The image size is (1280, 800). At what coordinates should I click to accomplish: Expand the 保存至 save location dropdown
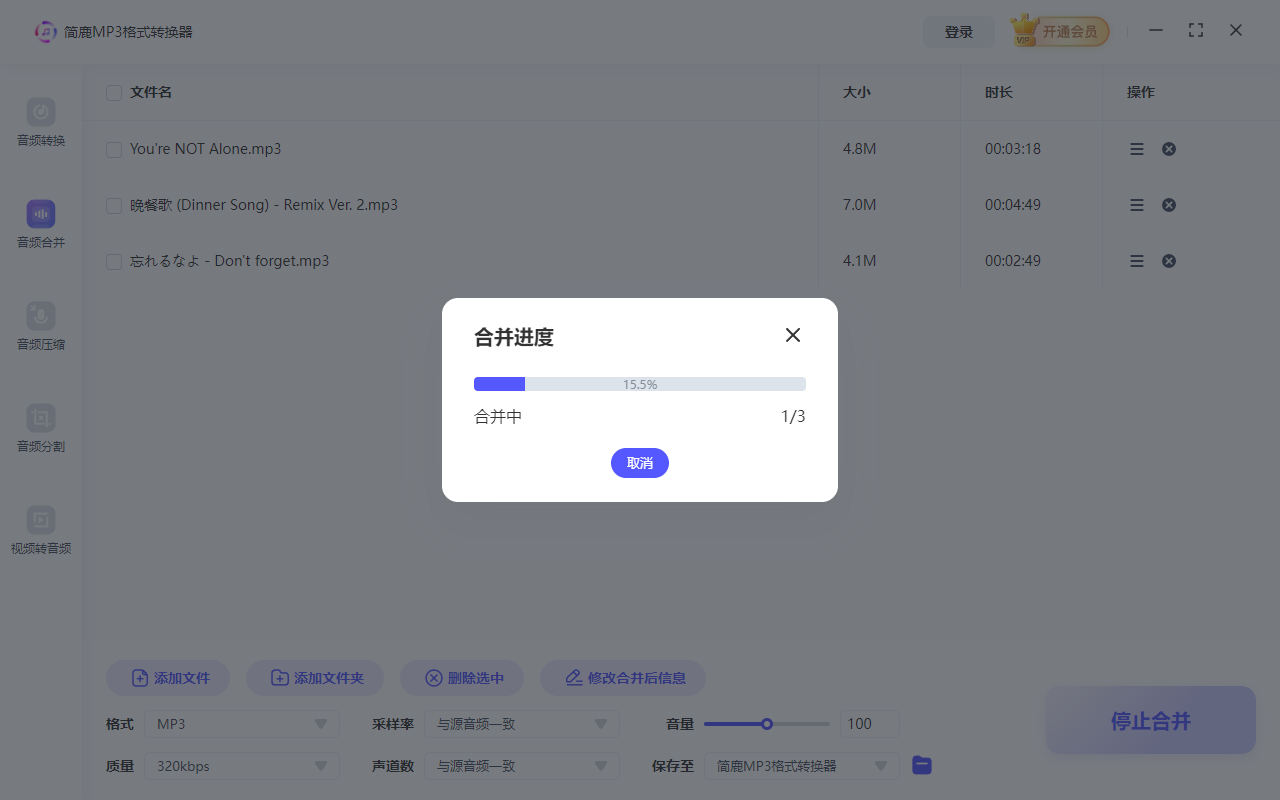(802, 766)
